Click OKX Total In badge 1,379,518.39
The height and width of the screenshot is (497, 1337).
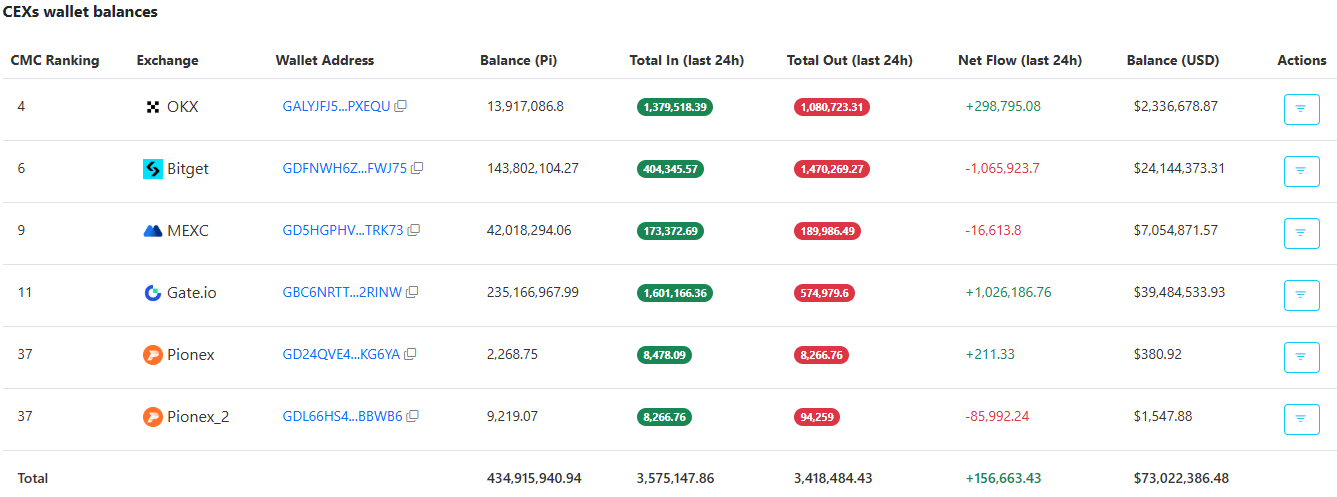tap(674, 106)
